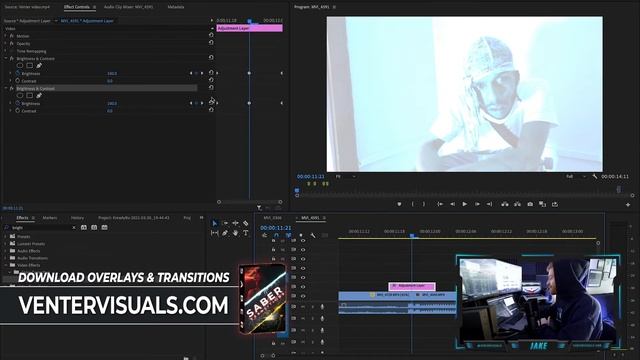Toggle the fx switch on Motion effect
Screen dimensions: 640x360
tap(12, 36)
